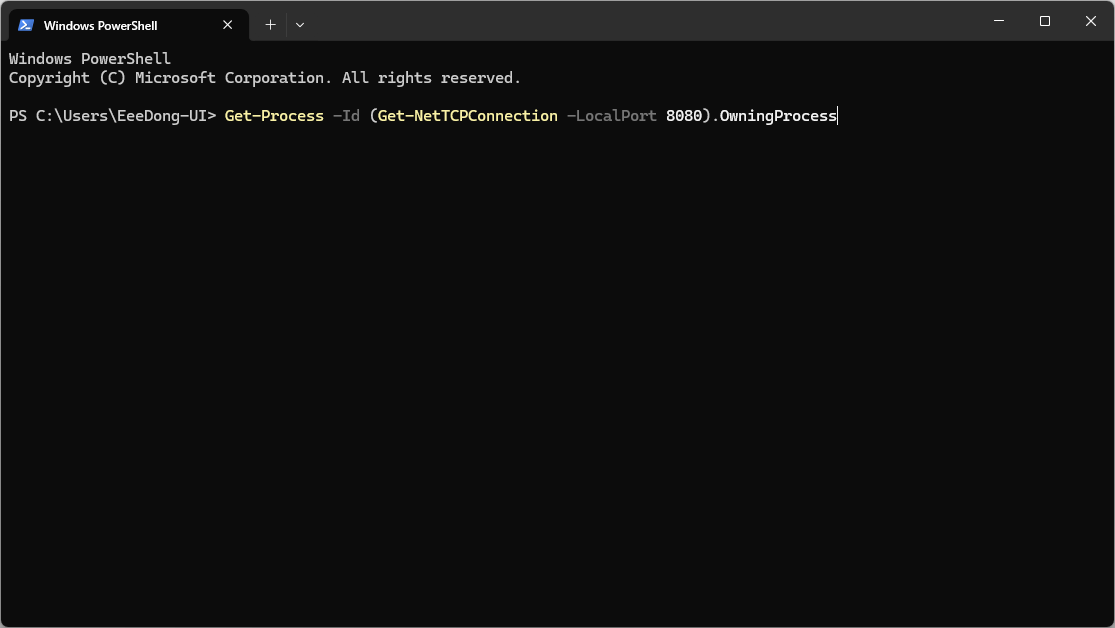Open a new tab with plus button

270,25
